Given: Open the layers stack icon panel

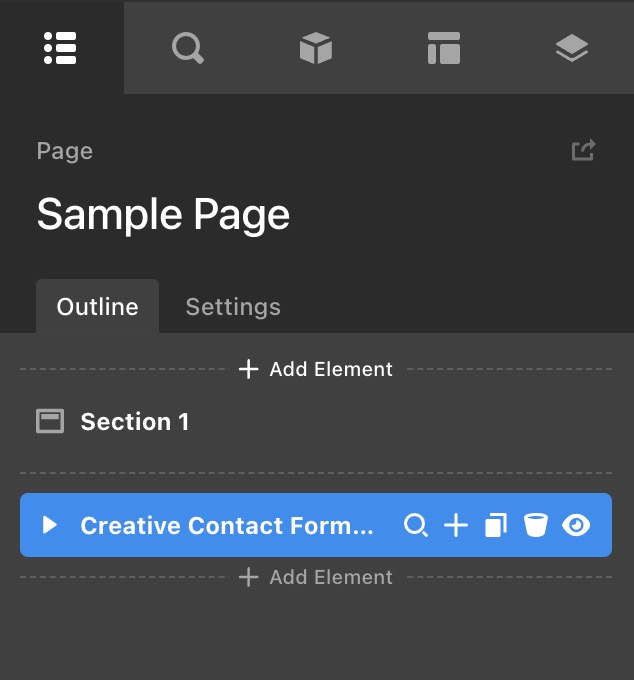Looking at the screenshot, I should 572,48.
